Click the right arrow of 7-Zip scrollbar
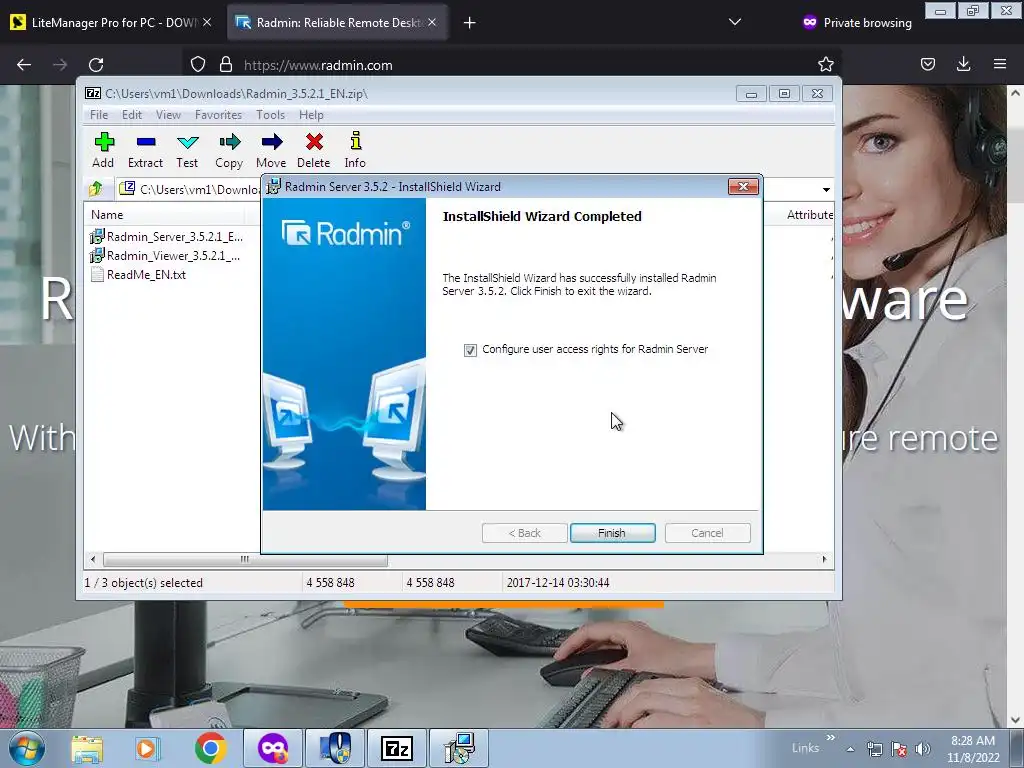1024x768 pixels. pyautogui.click(x=824, y=560)
